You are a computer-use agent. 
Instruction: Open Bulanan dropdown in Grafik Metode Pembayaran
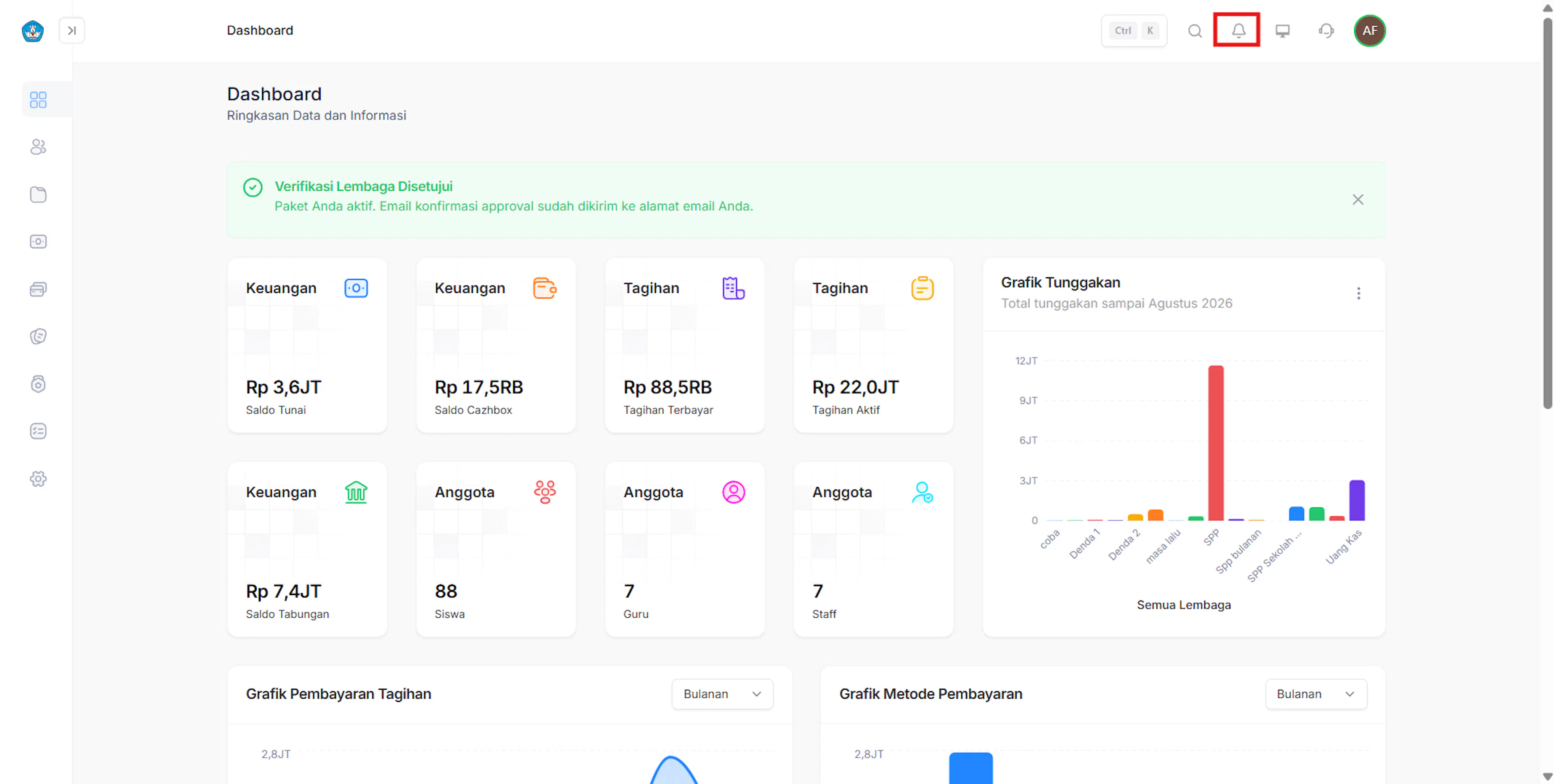click(1316, 693)
